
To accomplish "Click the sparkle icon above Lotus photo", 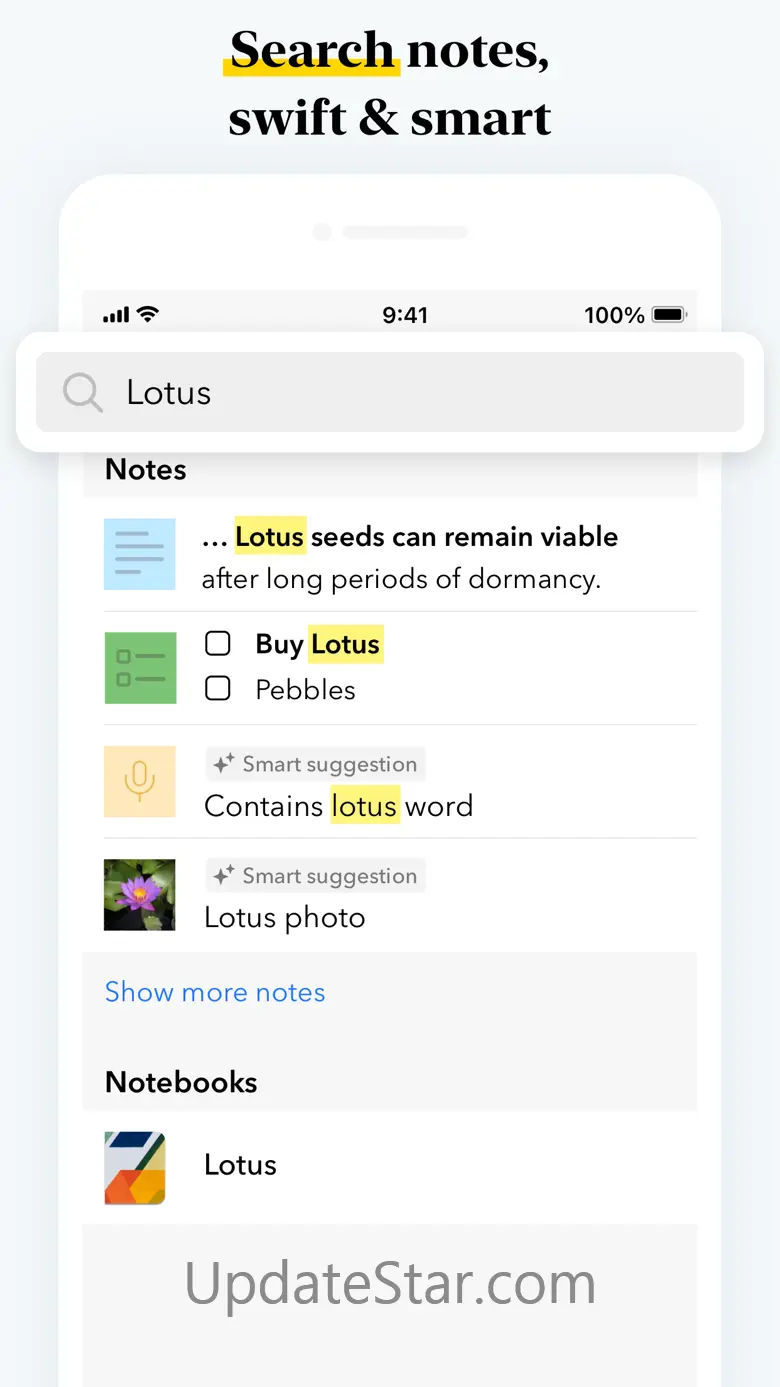I will pos(224,877).
